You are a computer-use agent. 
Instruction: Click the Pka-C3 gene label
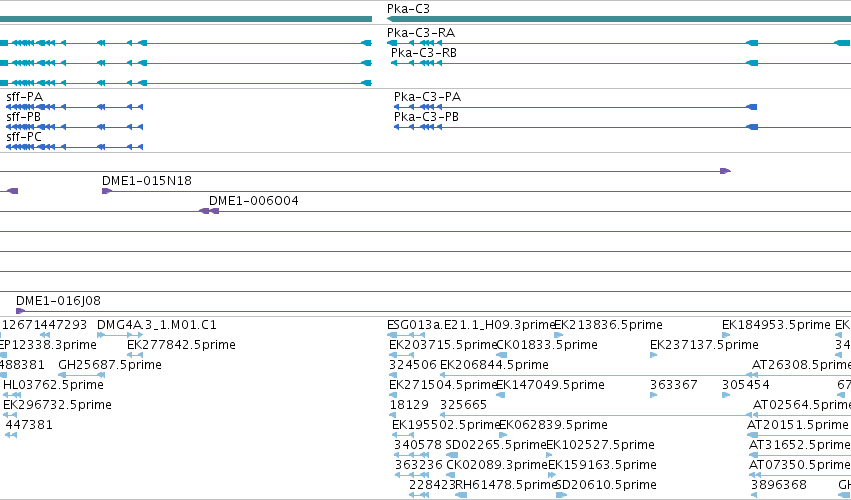click(x=408, y=9)
